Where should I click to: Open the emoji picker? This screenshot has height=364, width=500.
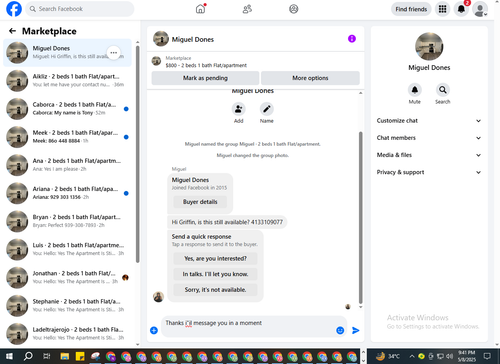340,330
